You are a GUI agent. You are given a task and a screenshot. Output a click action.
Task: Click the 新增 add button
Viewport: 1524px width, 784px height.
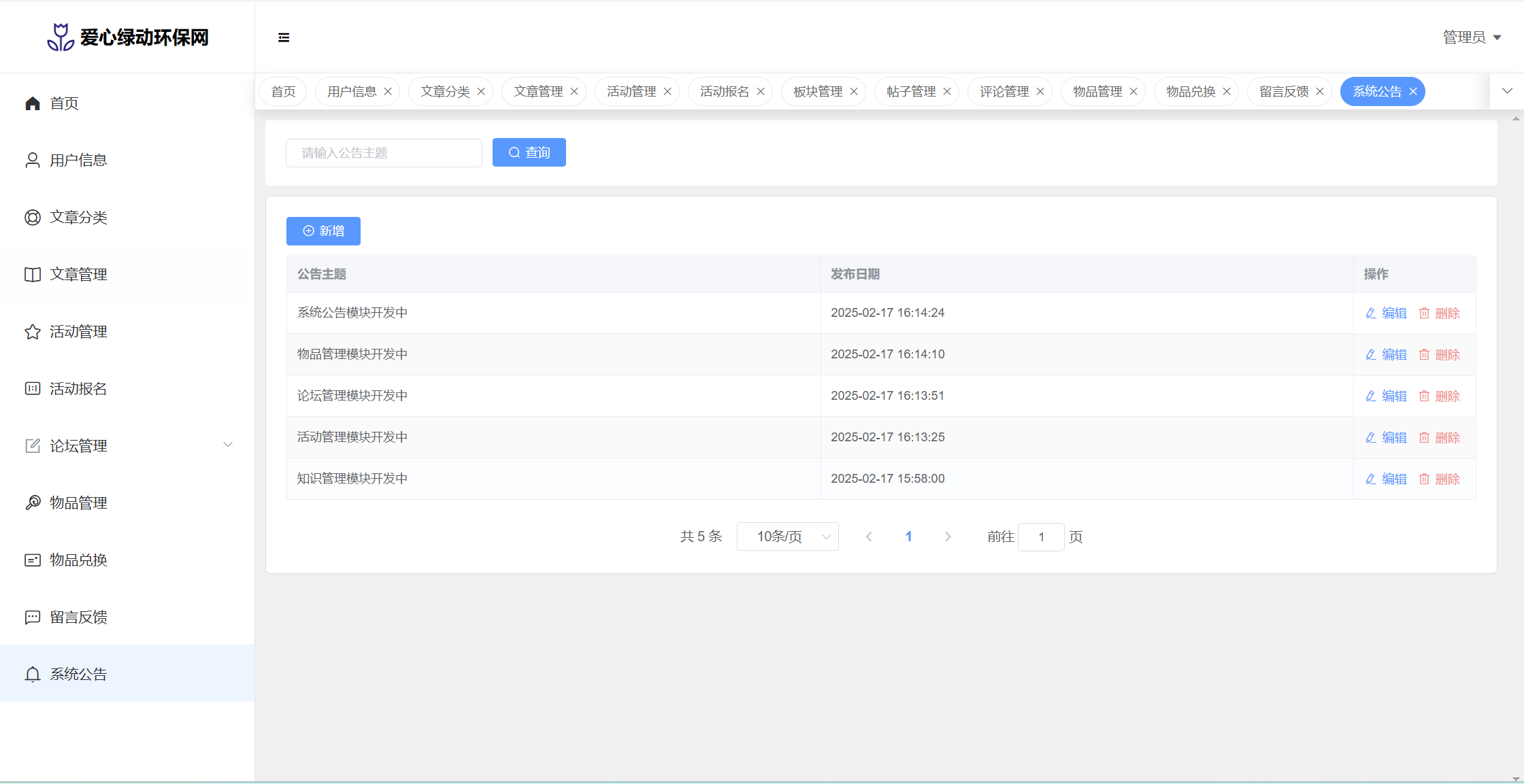[323, 231]
